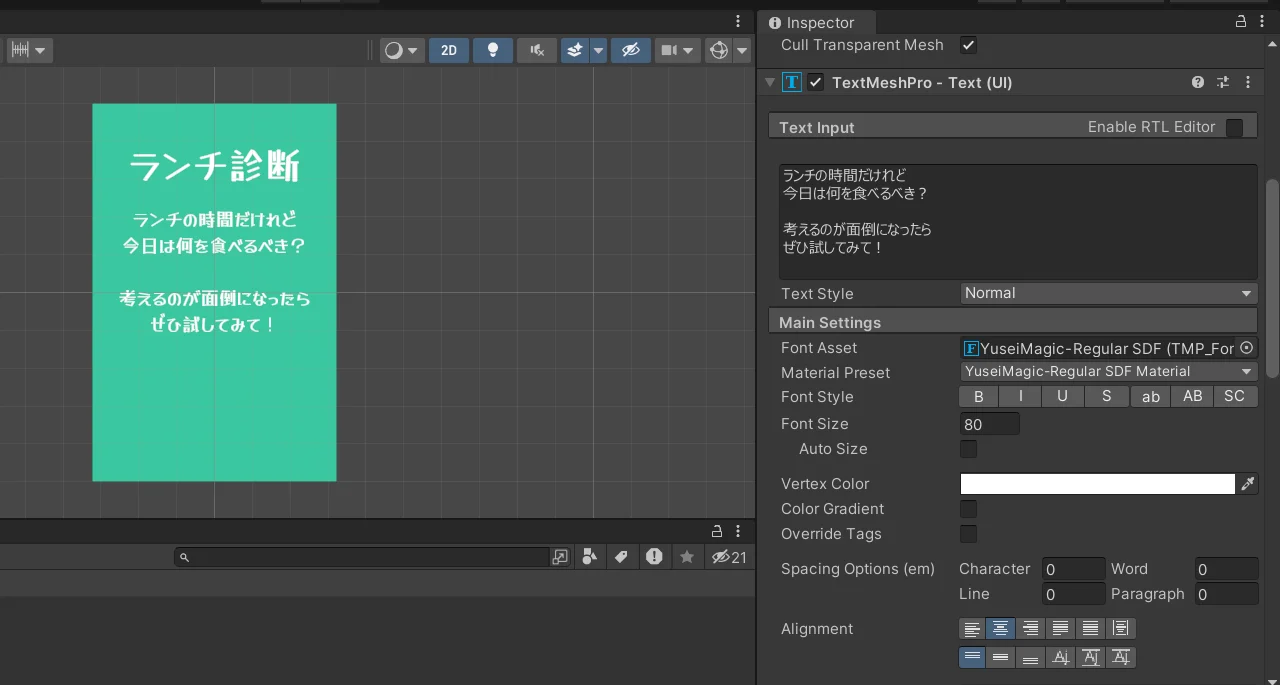Screen dimensions: 1280x685
Task: Open the grid snapping increment dropdown
Action: tap(28, 50)
